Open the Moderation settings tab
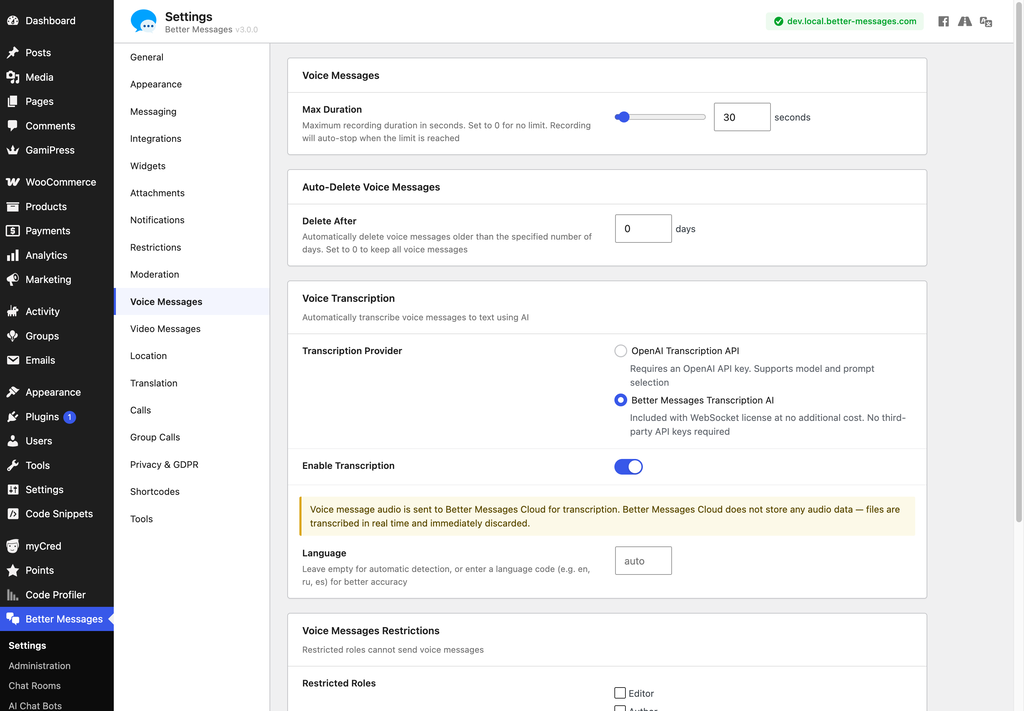 191,274
